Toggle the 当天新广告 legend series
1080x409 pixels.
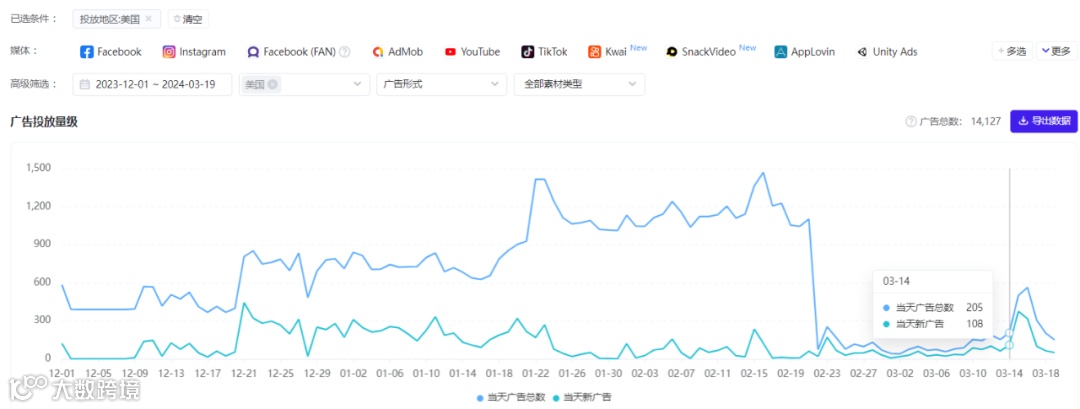582,397
